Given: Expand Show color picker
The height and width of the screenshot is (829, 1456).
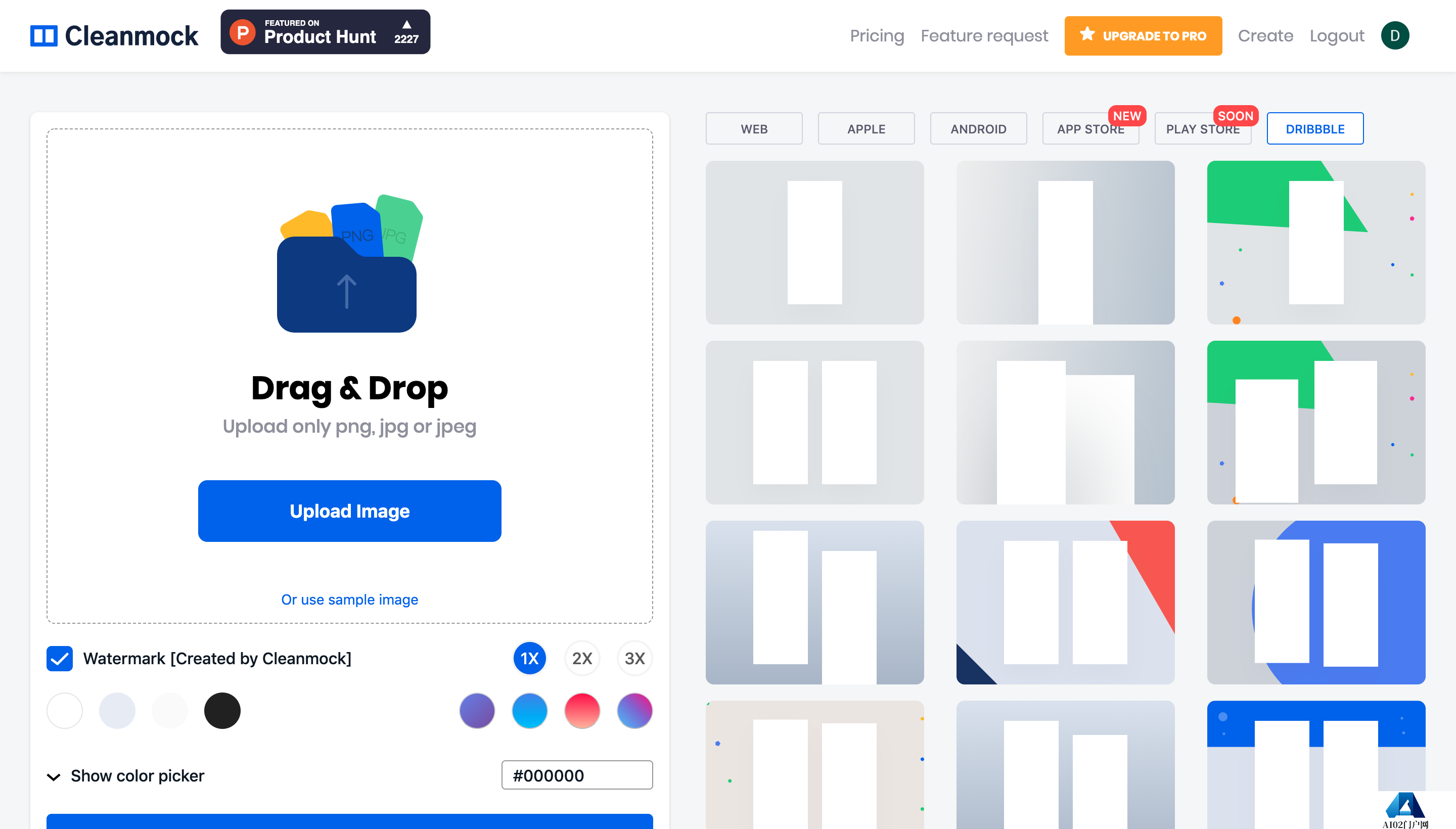Looking at the screenshot, I should (x=126, y=775).
